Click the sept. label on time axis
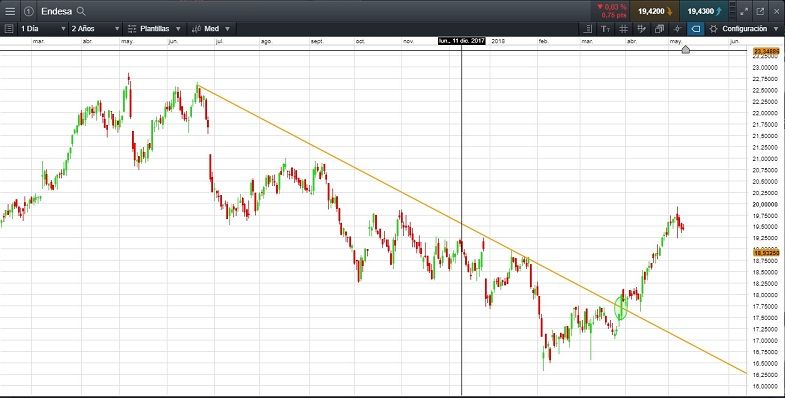This screenshot has height=398, width=785. (317, 42)
